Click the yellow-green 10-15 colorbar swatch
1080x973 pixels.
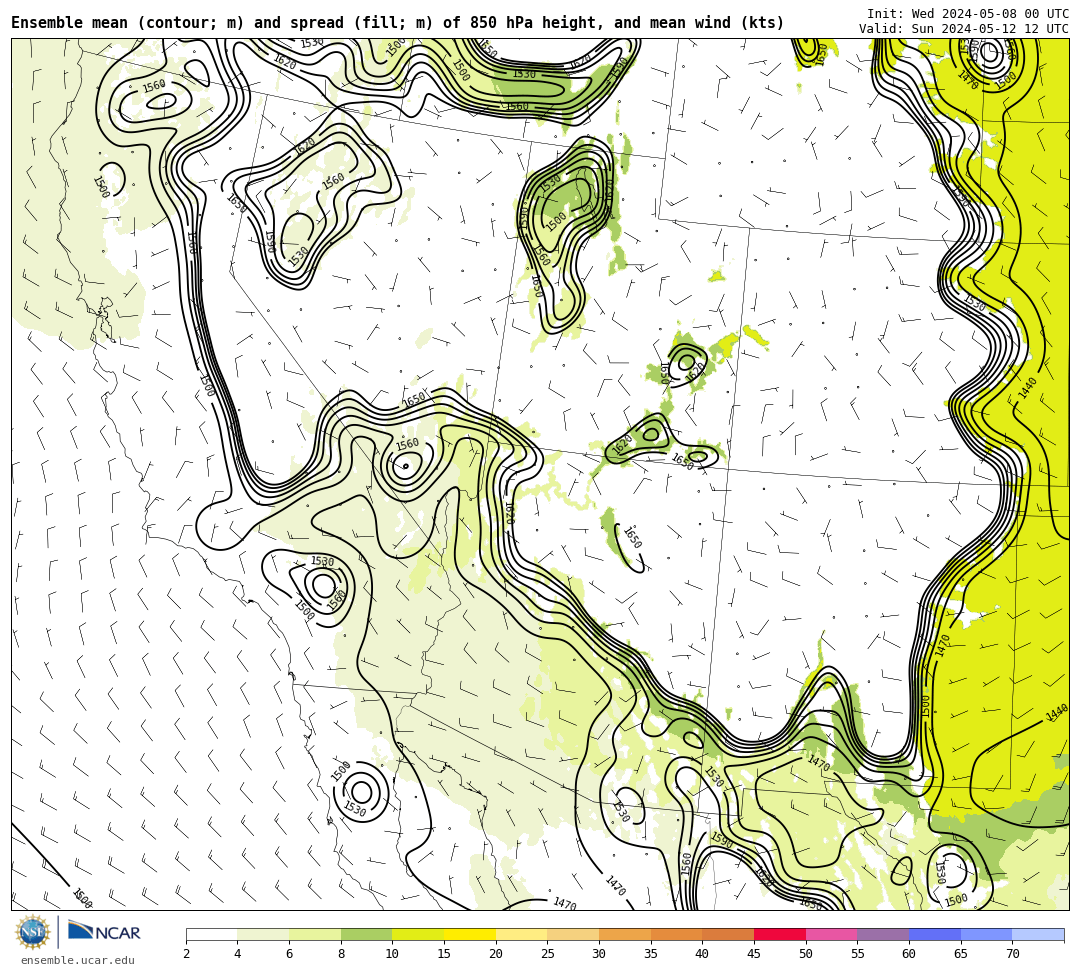[x=418, y=934]
